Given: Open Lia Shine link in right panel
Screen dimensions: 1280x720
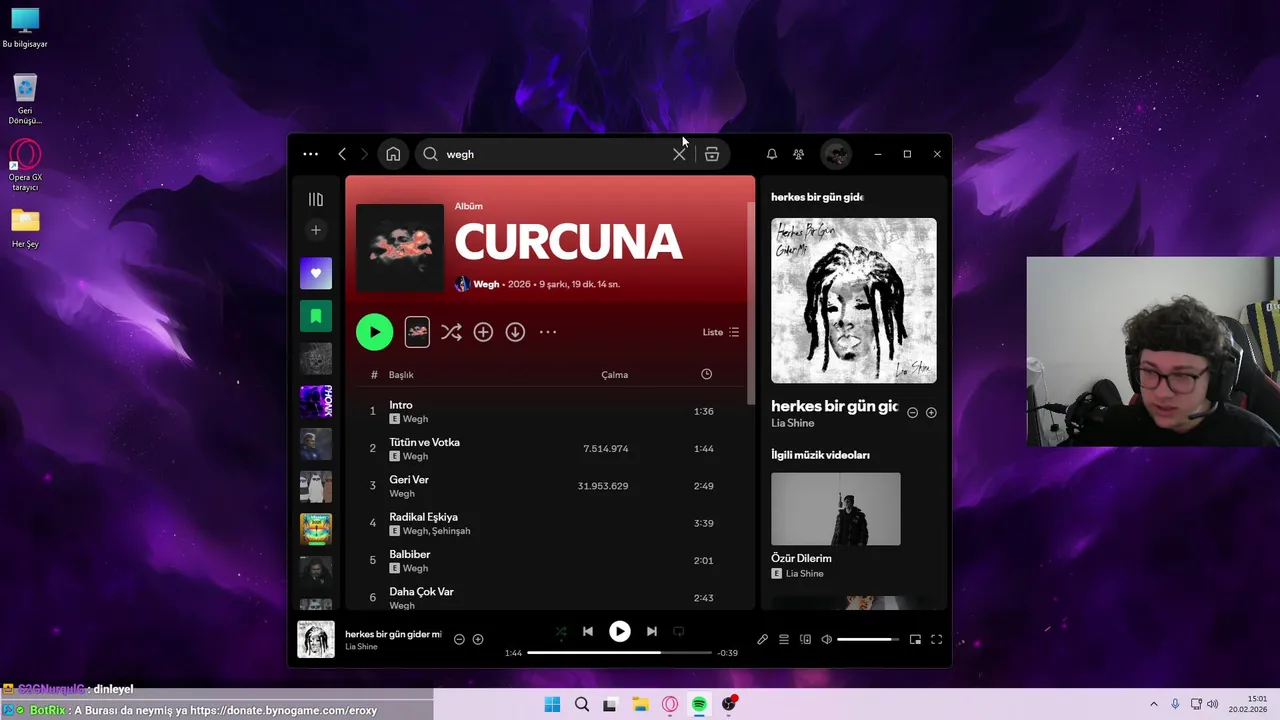Looking at the screenshot, I should 792,423.
